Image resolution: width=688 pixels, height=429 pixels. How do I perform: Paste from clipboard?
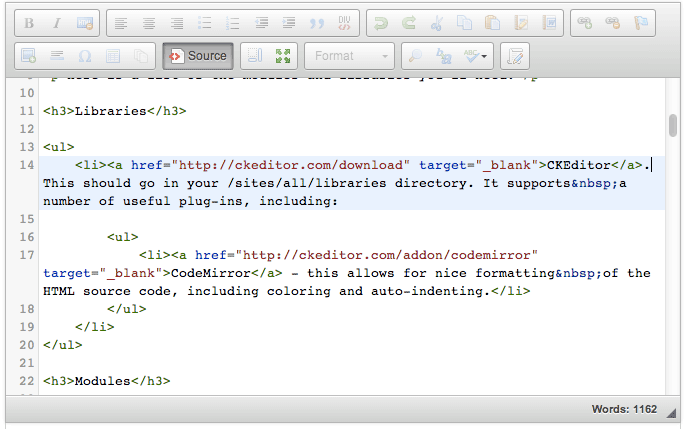click(493, 23)
